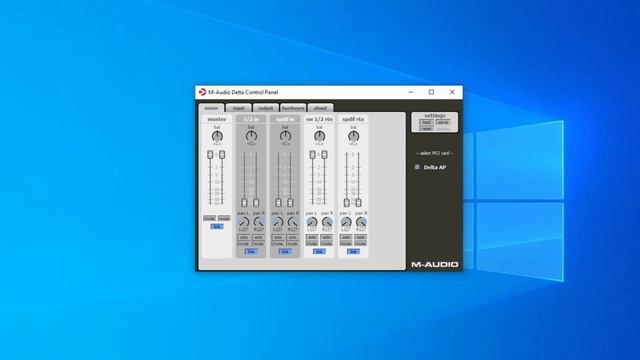Screen dimensions: 640x360
Task: Switch to the mixer tab
Action: [x=211, y=108]
